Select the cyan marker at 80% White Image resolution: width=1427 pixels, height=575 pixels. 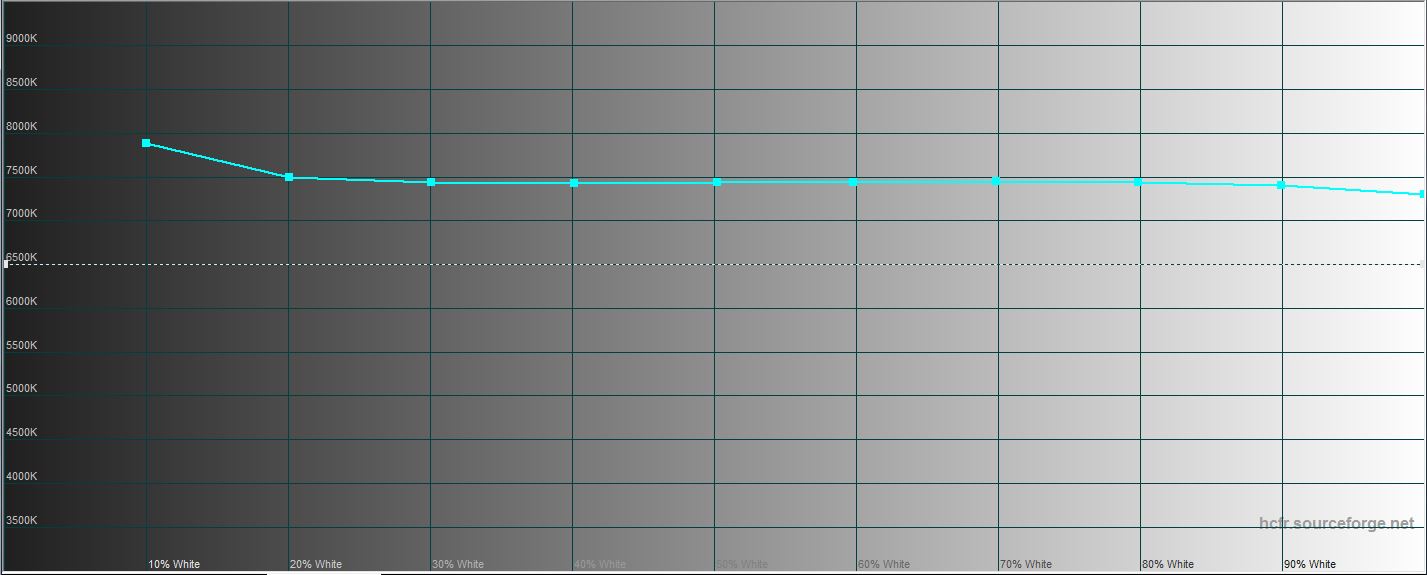tap(1138, 182)
